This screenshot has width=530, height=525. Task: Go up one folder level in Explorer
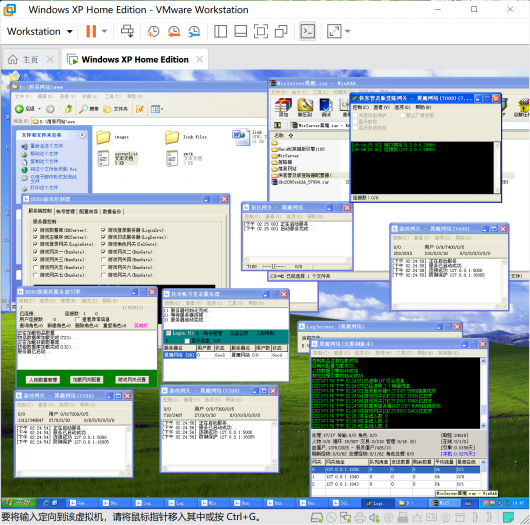tap(69, 109)
